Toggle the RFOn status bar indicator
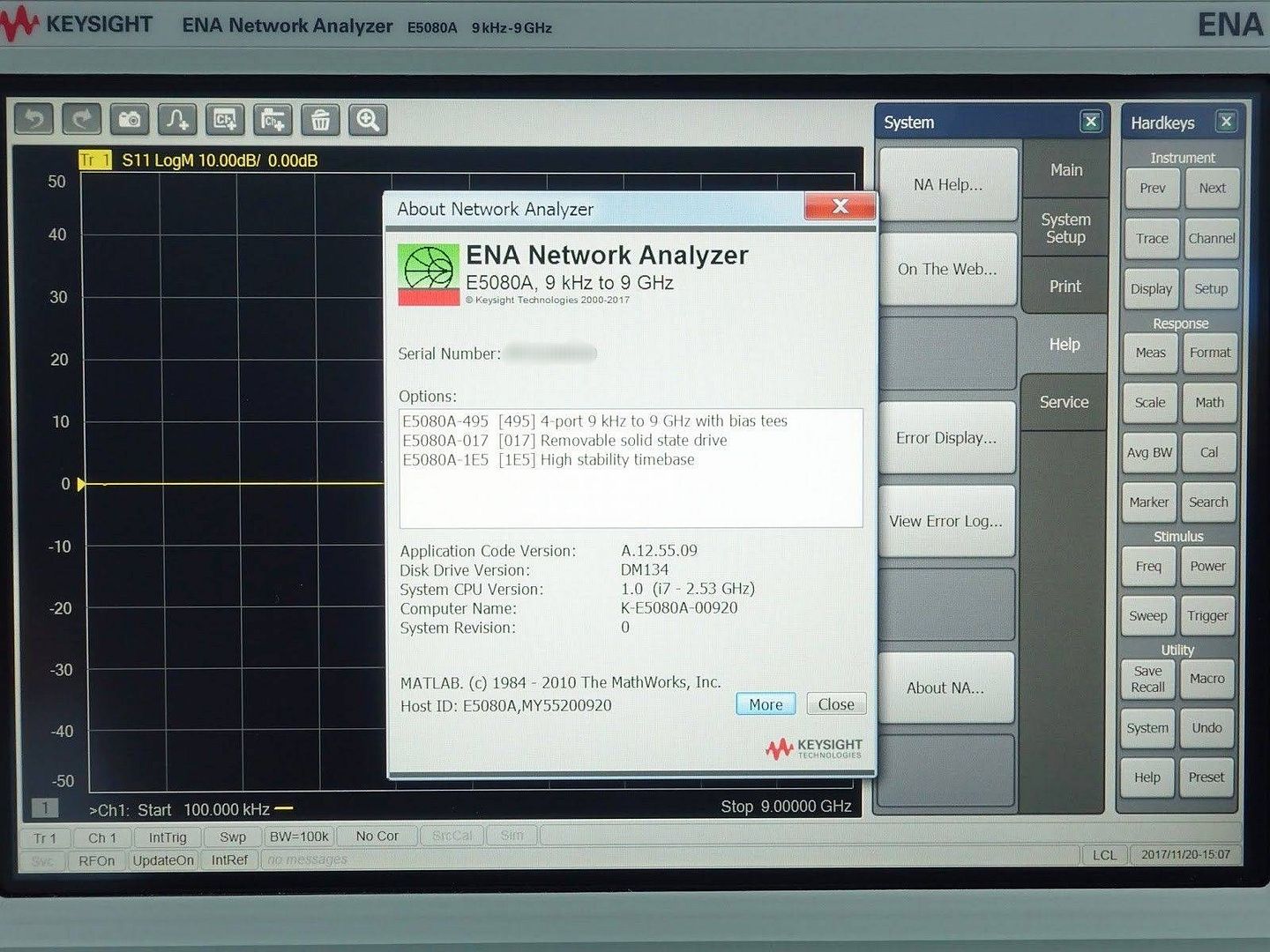 click(96, 860)
